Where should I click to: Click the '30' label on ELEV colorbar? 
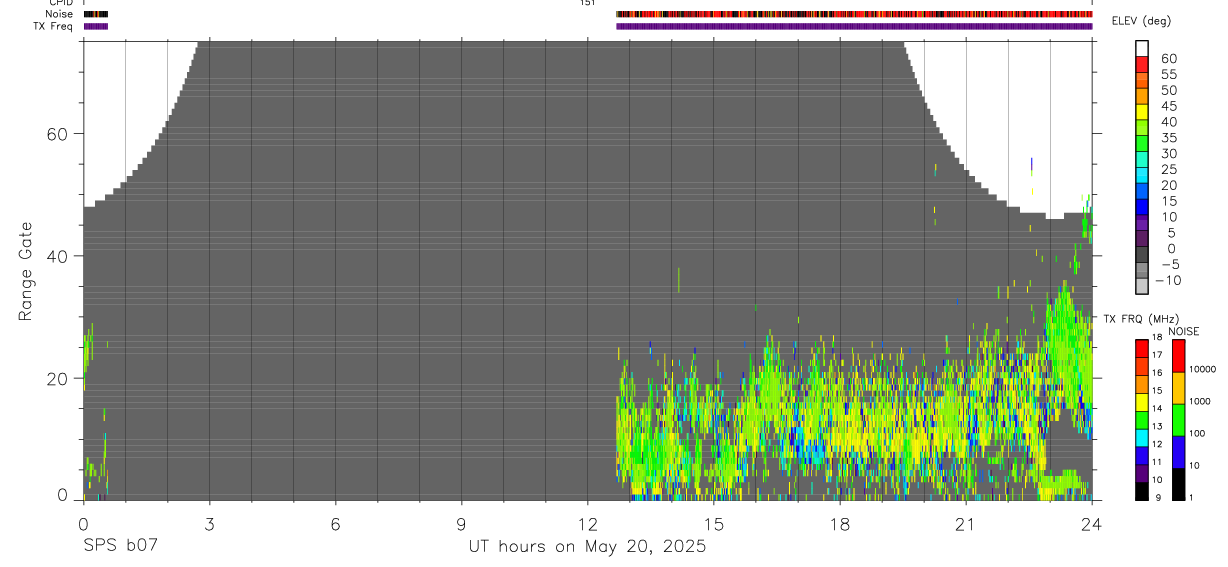pos(1169,153)
